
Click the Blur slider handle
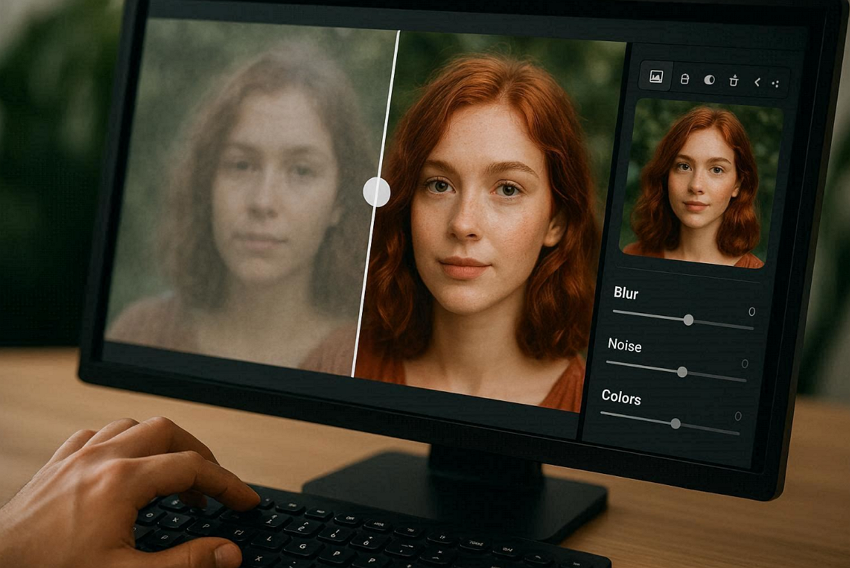click(688, 320)
